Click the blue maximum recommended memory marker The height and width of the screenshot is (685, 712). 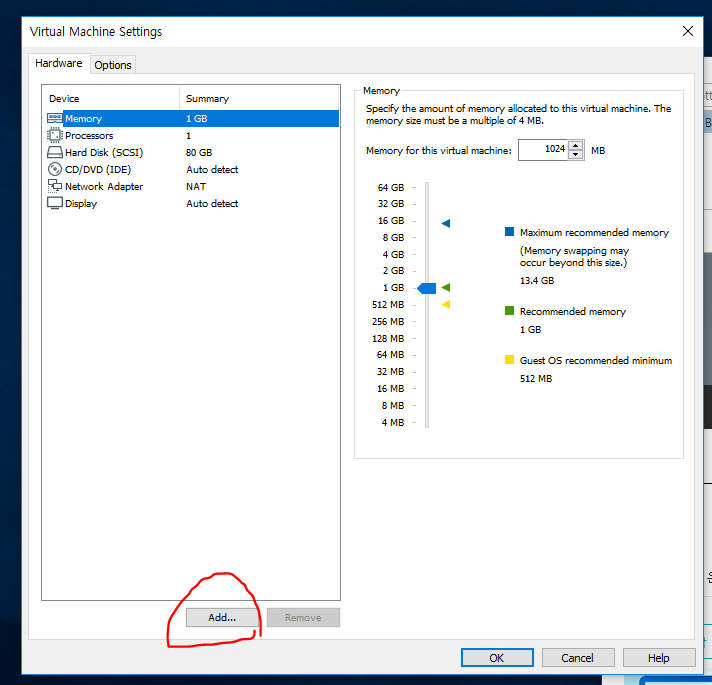coord(446,223)
